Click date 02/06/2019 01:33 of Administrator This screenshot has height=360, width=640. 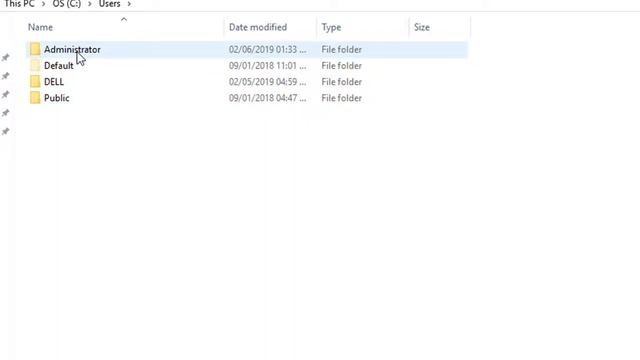click(267, 49)
